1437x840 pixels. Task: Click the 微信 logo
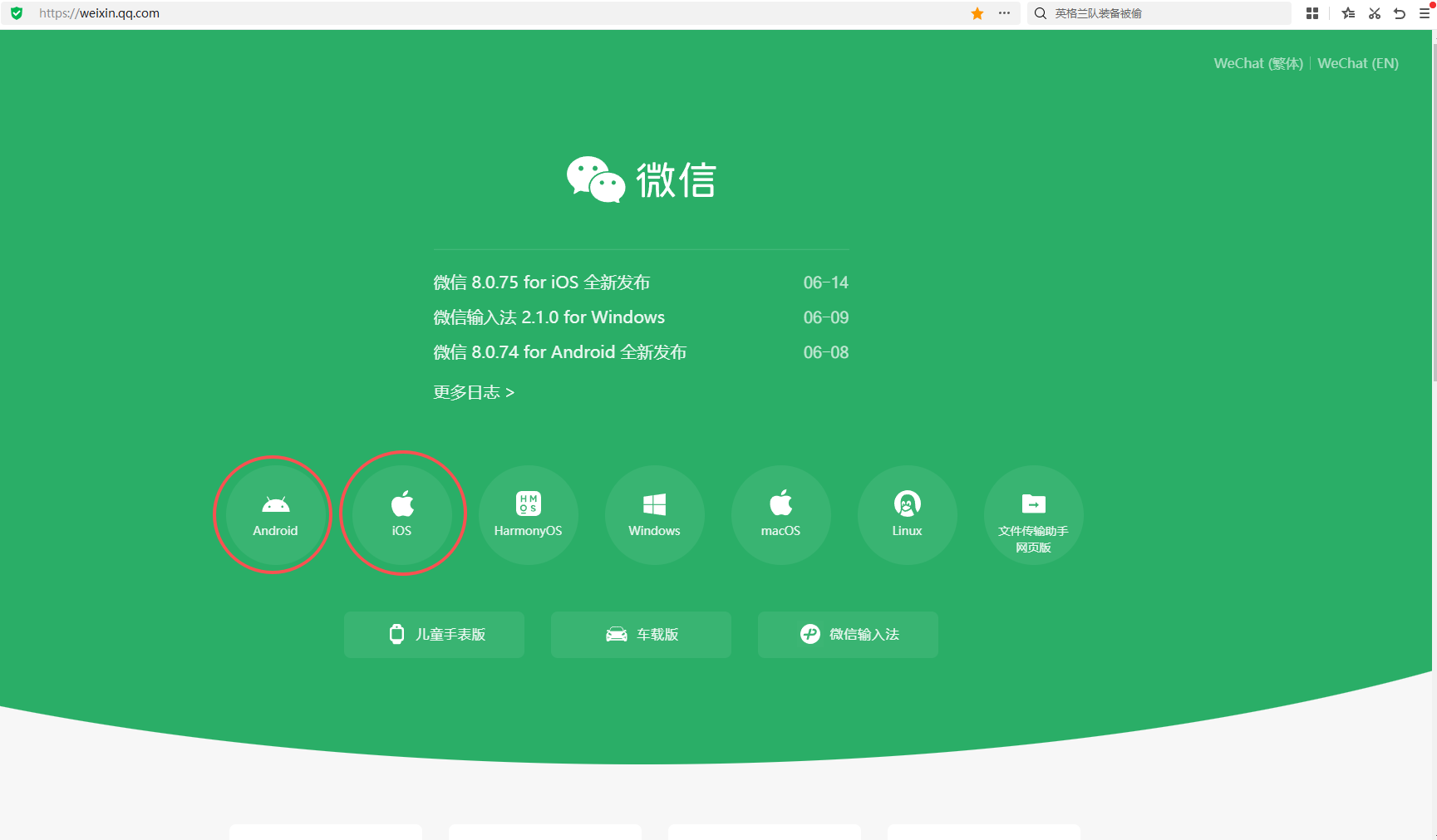[641, 179]
